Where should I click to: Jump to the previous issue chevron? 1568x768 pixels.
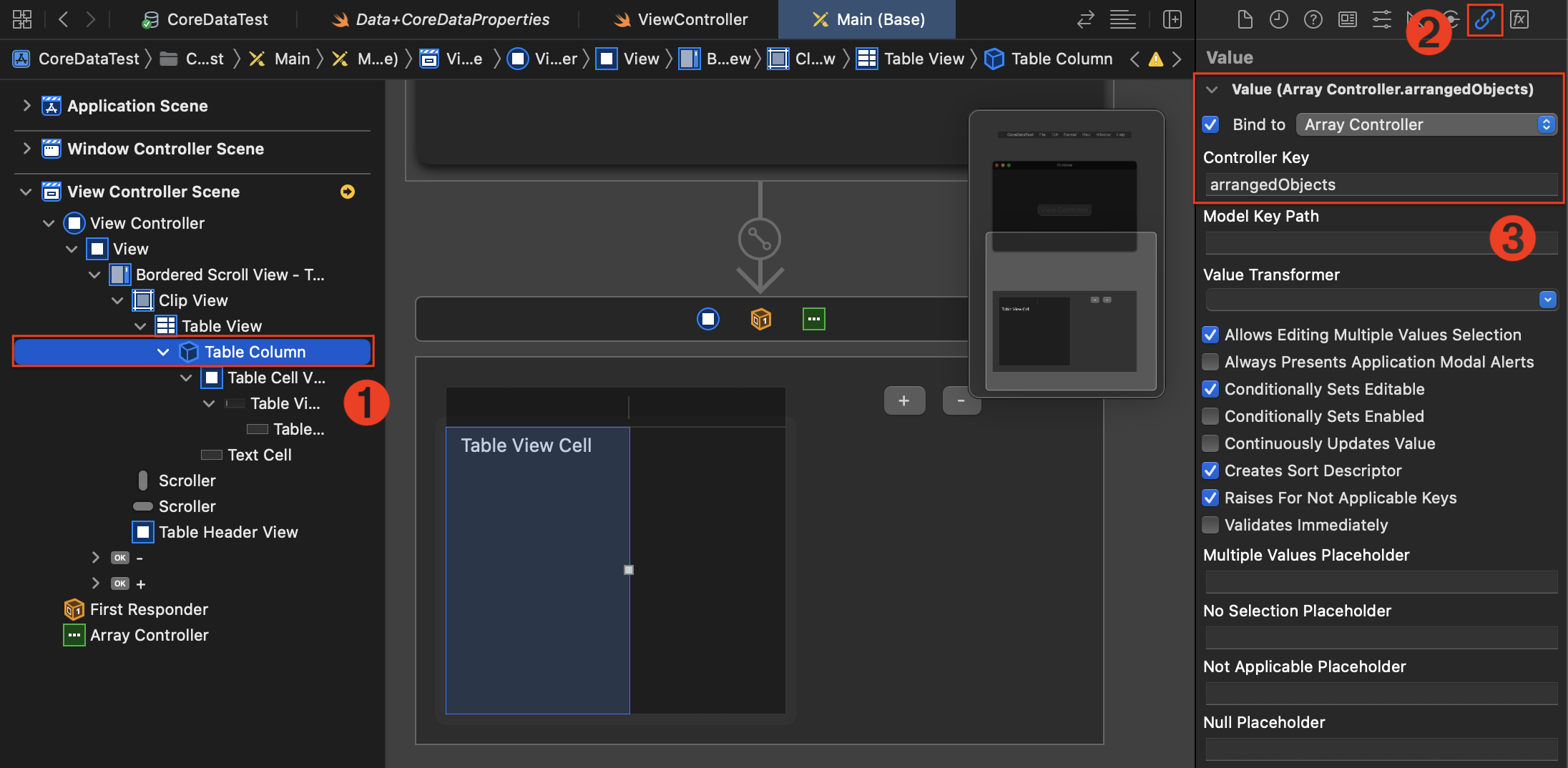[1135, 59]
